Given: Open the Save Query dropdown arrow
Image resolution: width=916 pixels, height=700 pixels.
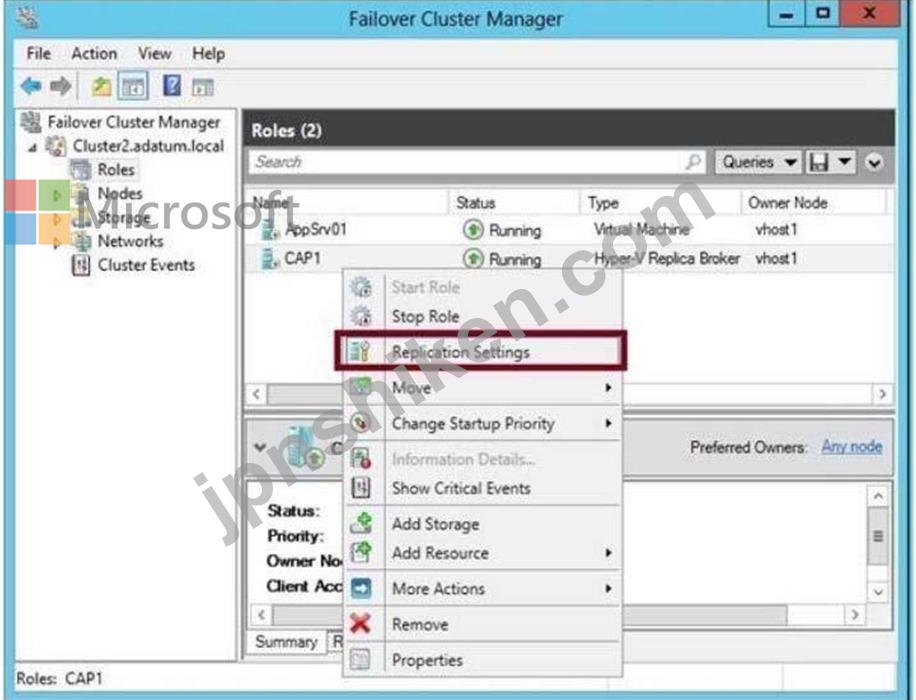Looking at the screenshot, I should pos(845,162).
